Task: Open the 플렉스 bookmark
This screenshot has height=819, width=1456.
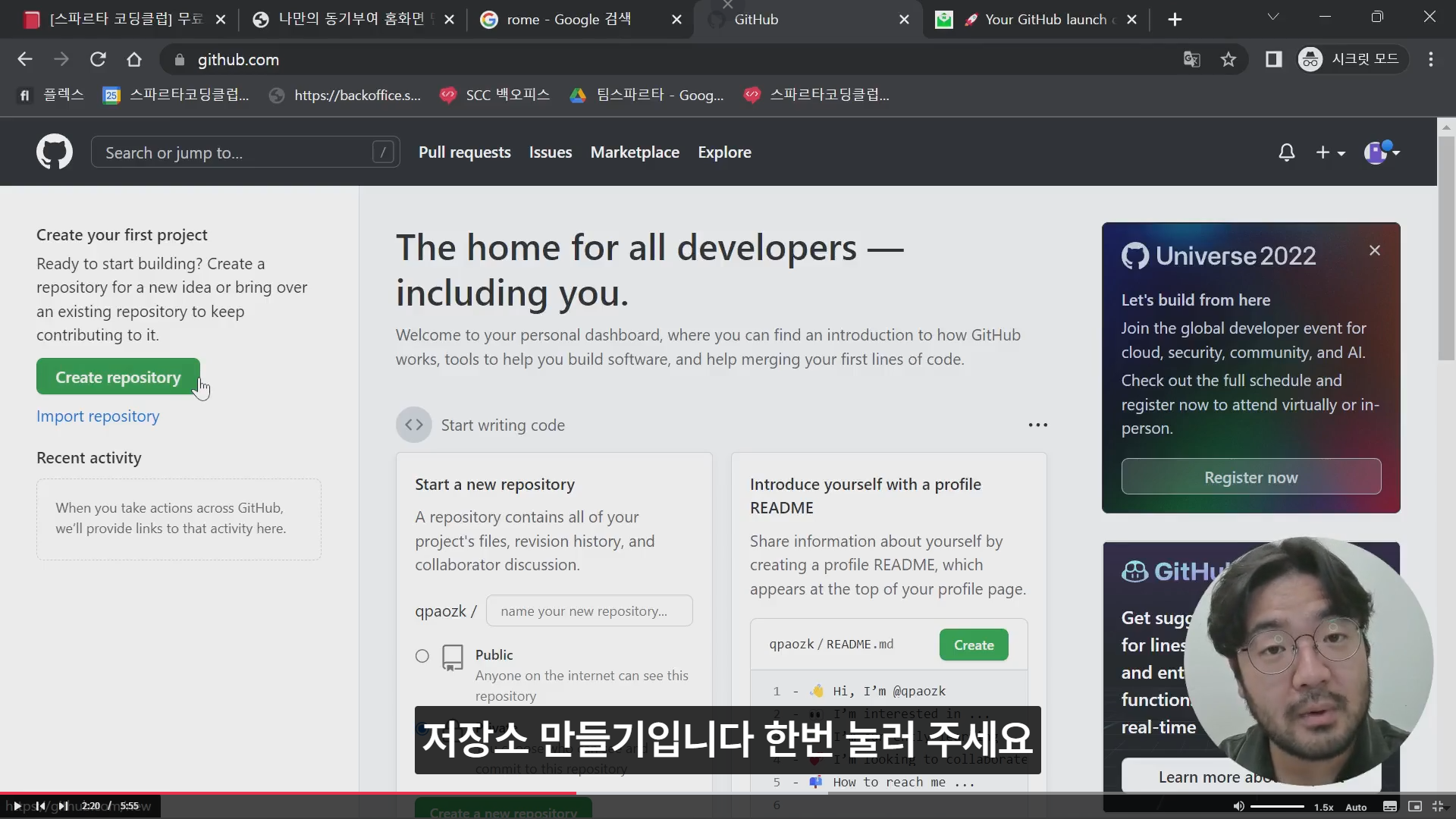Action: (x=51, y=95)
